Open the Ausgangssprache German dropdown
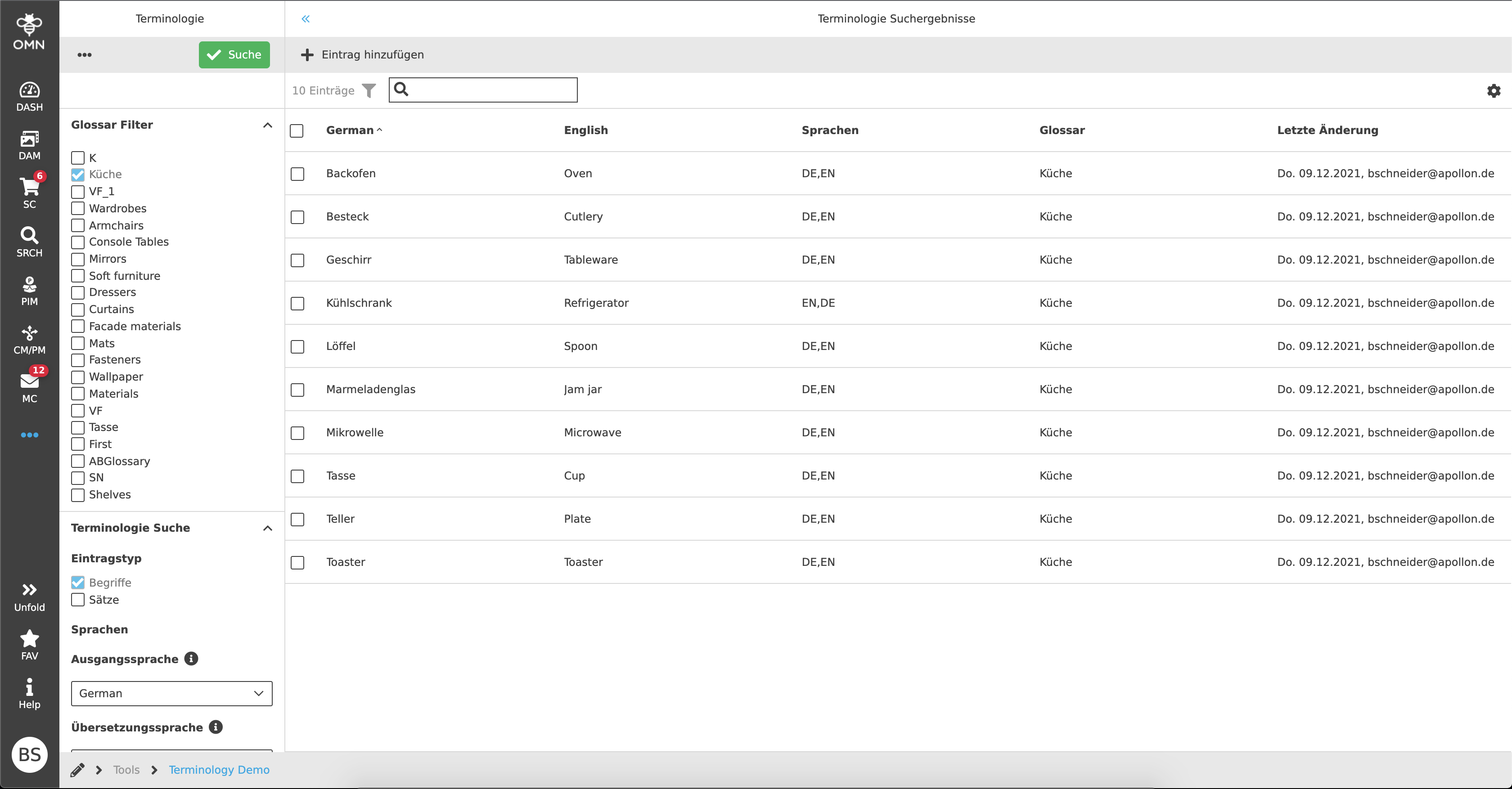 pos(171,693)
